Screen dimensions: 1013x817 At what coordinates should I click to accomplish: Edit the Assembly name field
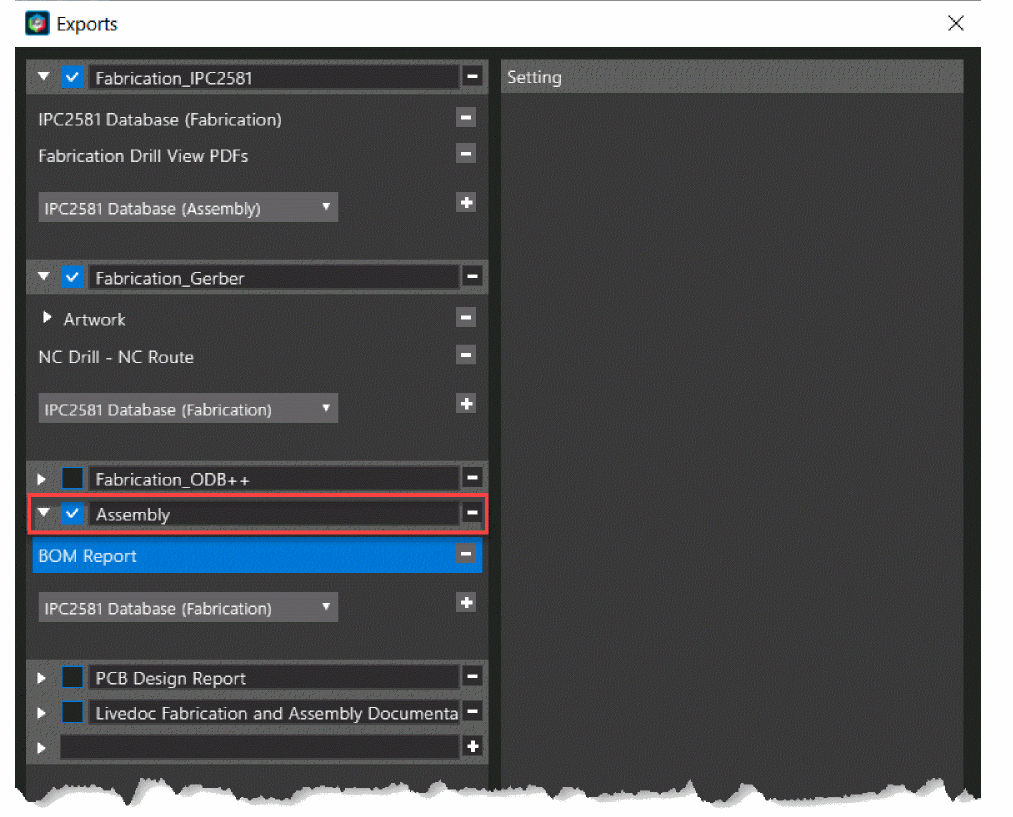click(x=274, y=514)
